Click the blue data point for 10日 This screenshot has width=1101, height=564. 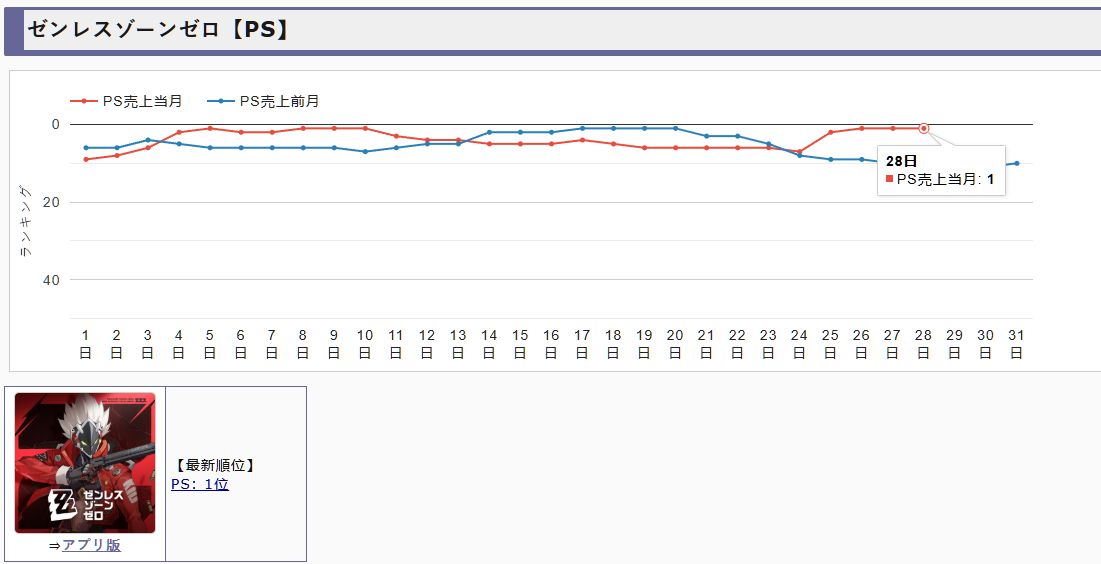coord(364,152)
